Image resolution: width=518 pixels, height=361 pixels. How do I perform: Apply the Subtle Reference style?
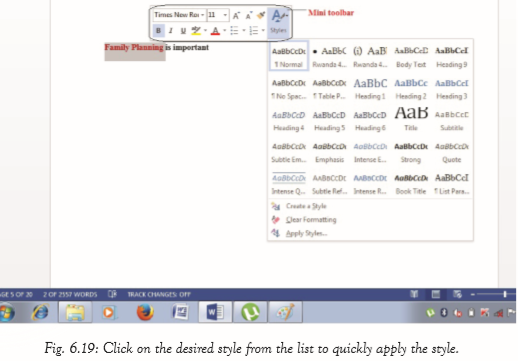329,184
